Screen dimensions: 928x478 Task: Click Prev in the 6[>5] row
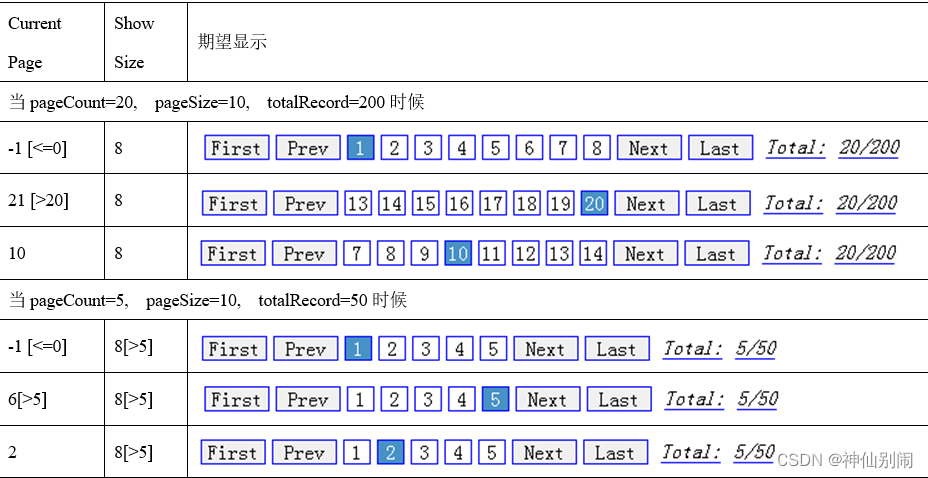[x=308, y=399]
